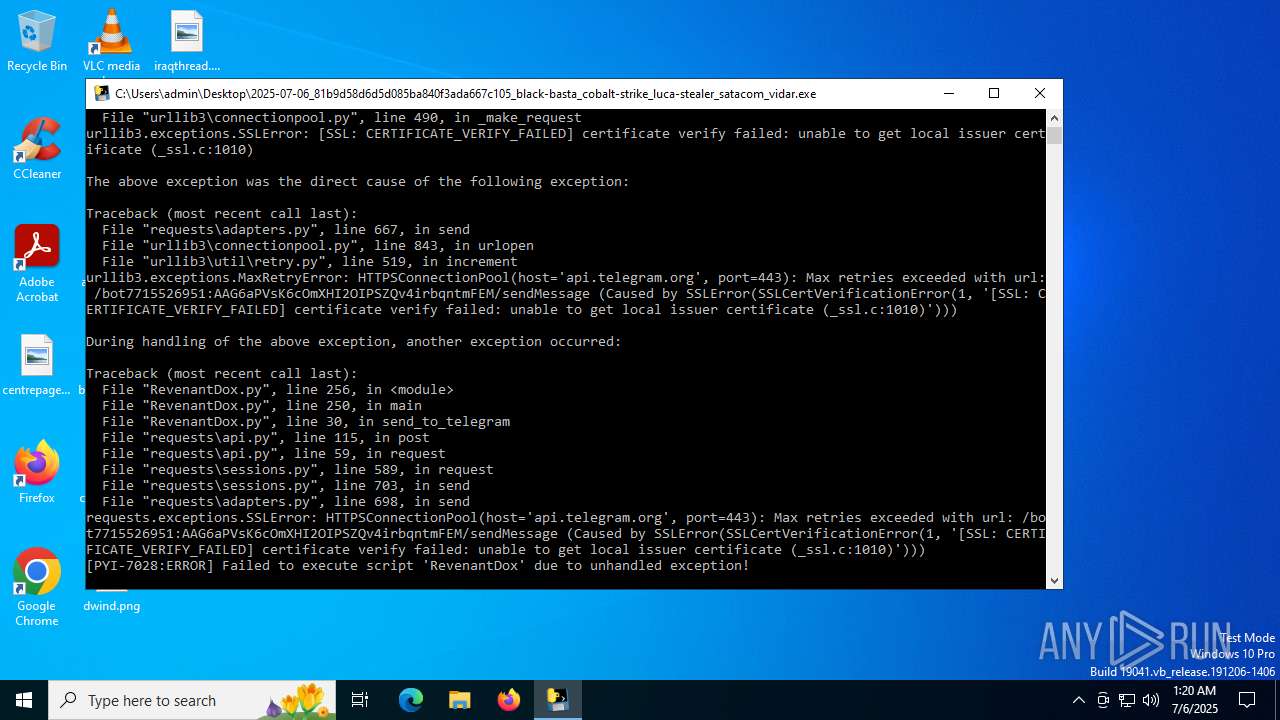
Task: Click 'During handling of the above exception' line
Action: [x=354, y=342]
